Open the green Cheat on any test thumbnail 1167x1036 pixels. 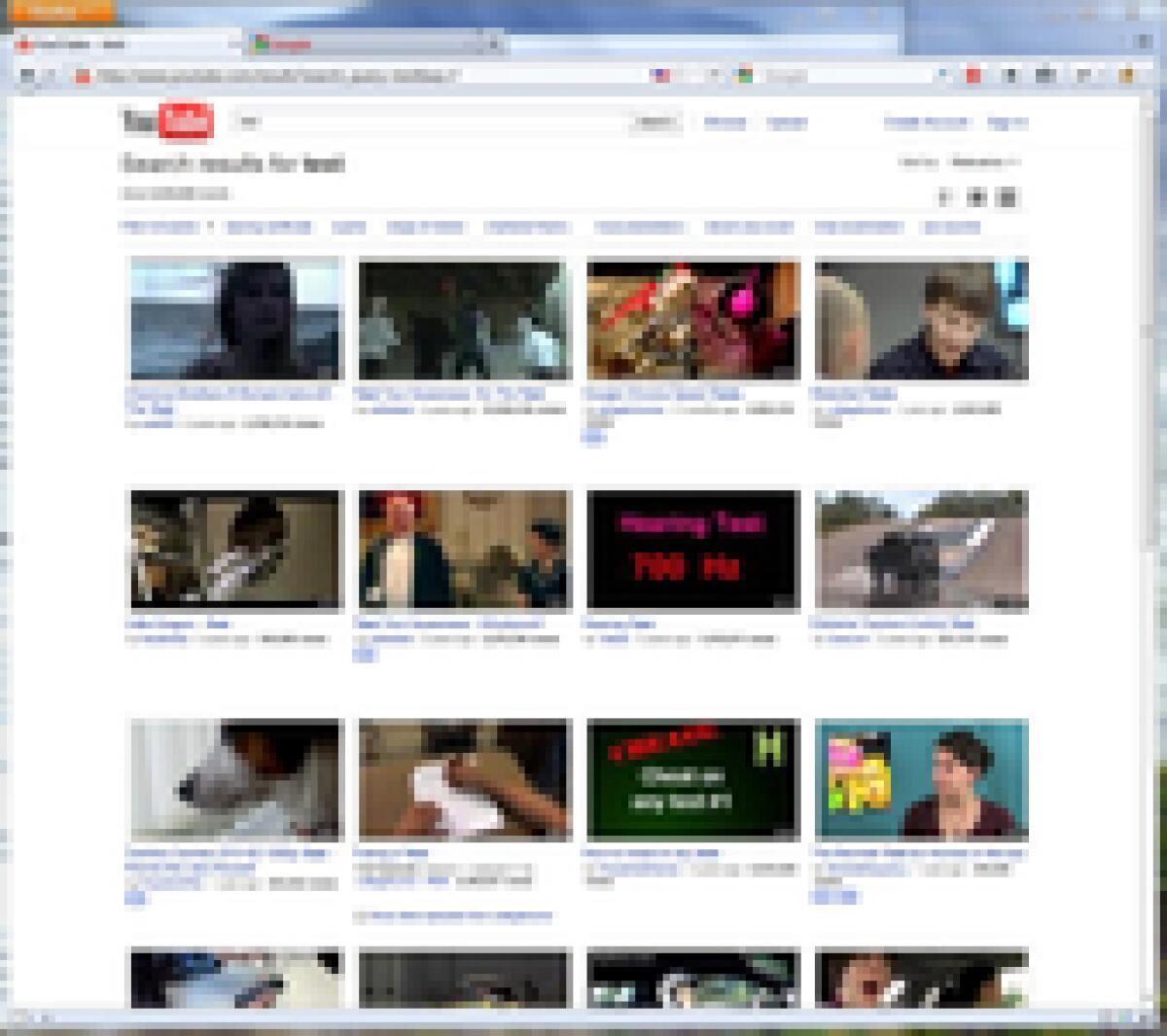click(x=693, y=779)
